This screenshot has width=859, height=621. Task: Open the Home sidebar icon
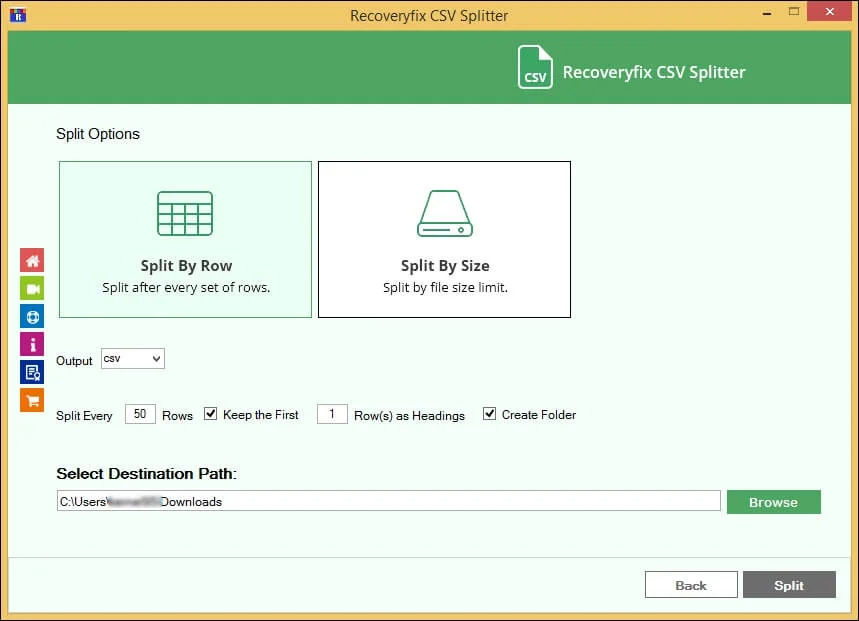coord(31,260)
